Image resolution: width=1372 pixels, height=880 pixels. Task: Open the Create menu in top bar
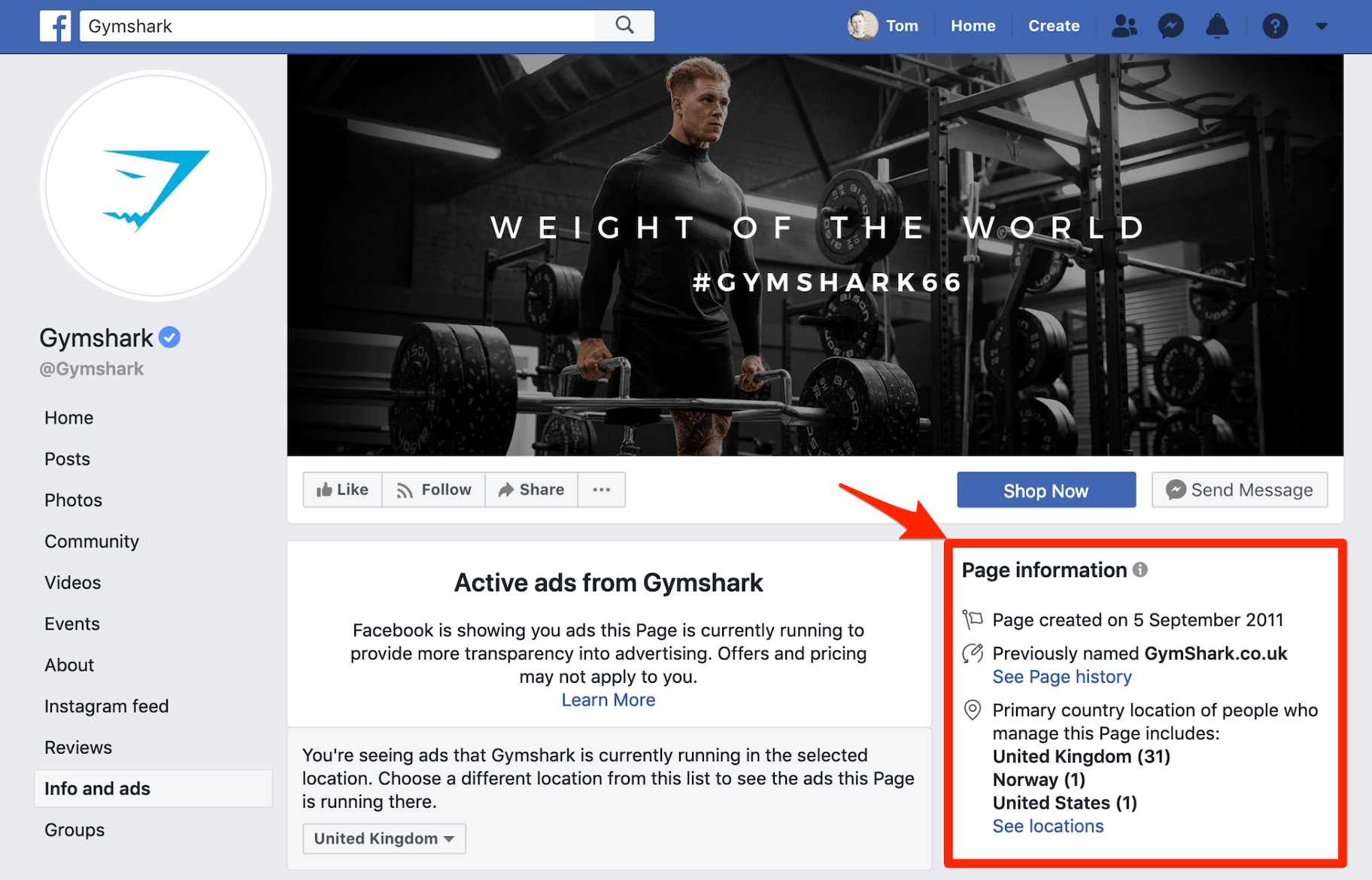1053,25
